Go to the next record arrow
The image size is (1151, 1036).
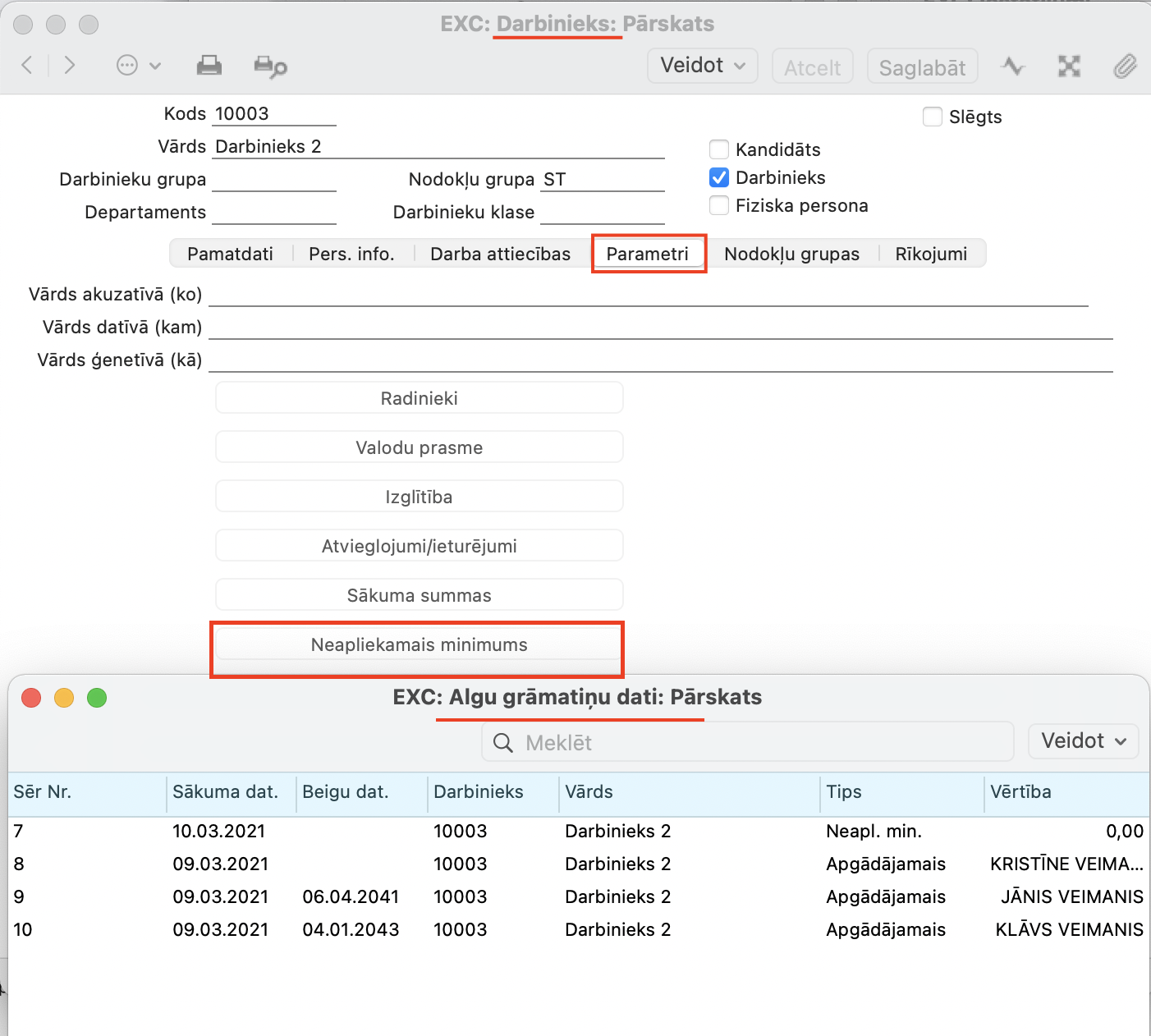pyautogui.click(x=70, y=66)
